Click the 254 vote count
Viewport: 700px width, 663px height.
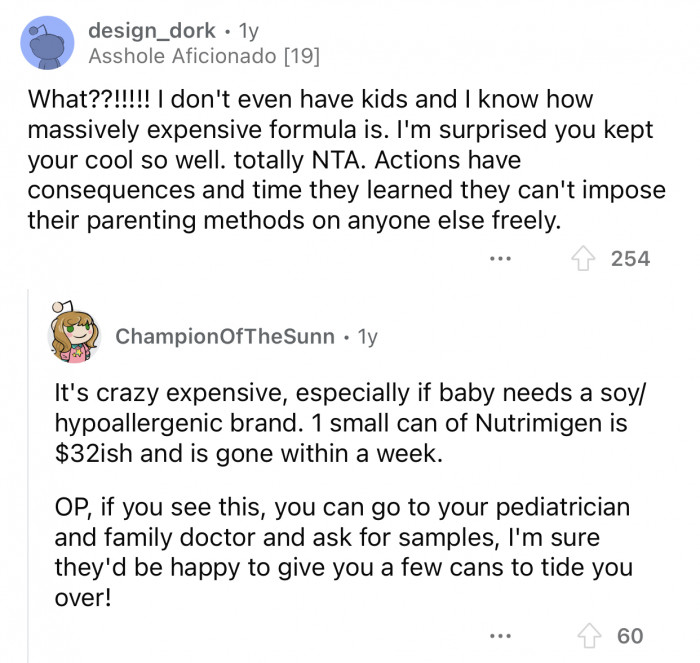click(630, 258)
